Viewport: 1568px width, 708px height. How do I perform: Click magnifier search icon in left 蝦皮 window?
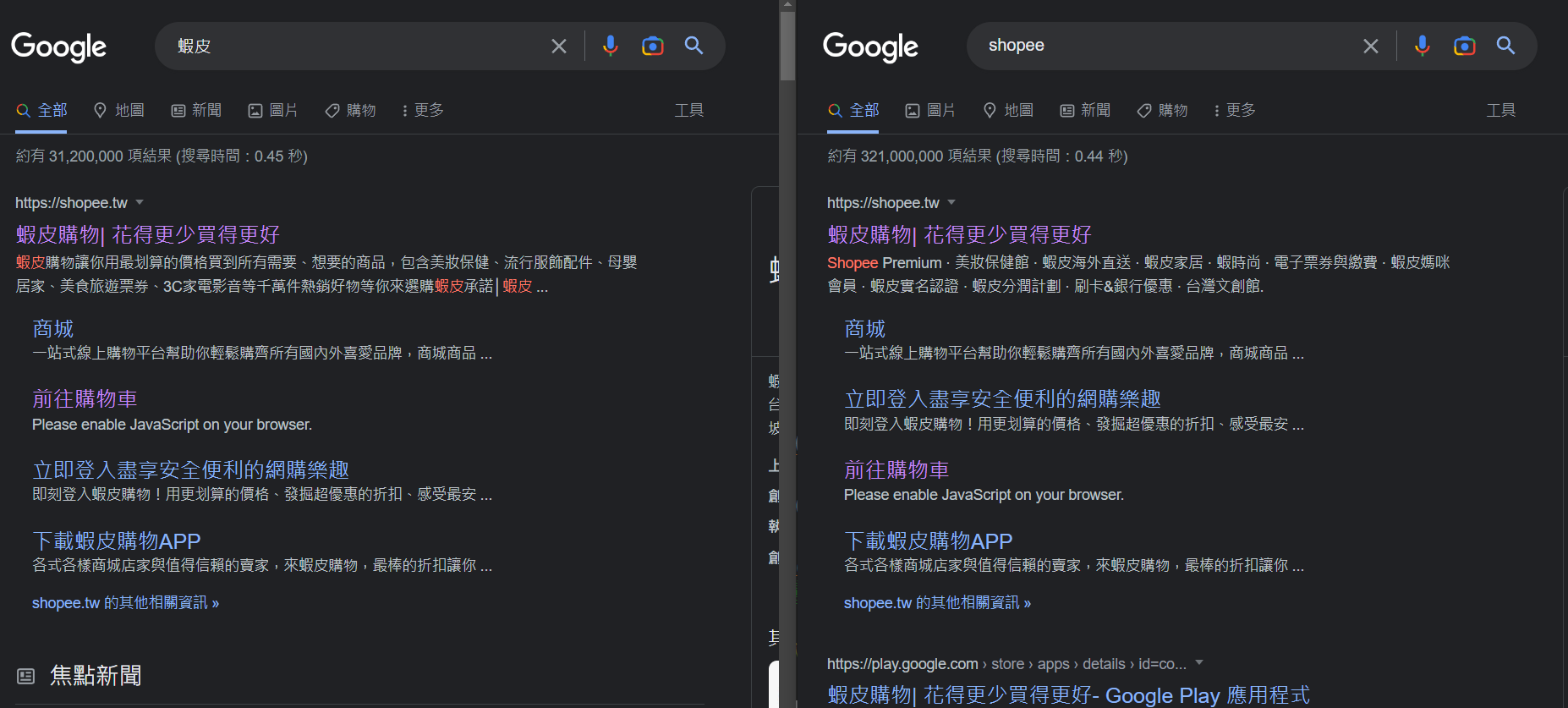click(694, 46)
